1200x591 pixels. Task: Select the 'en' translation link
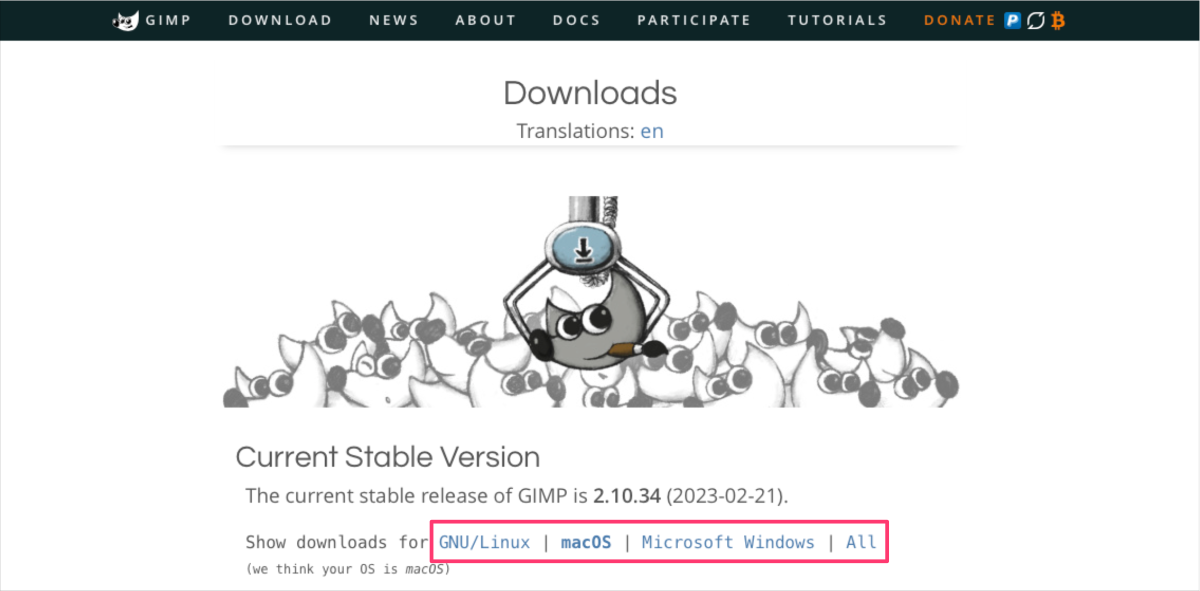(652, 131)
